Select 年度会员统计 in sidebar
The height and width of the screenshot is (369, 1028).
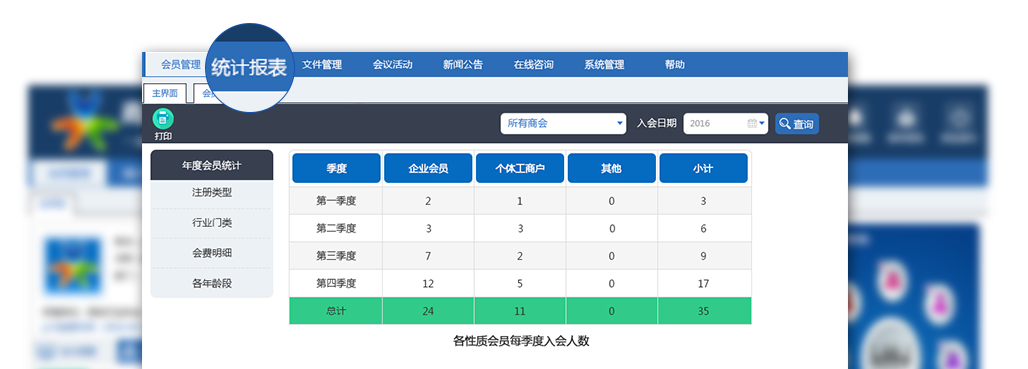(212, 165)
